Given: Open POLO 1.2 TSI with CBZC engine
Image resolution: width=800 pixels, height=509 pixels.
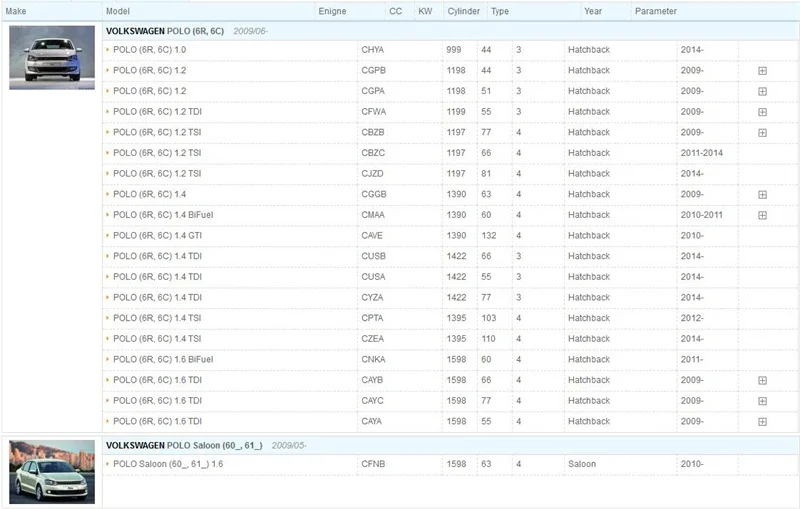Looking at the screenshot, I should [157, 153].
